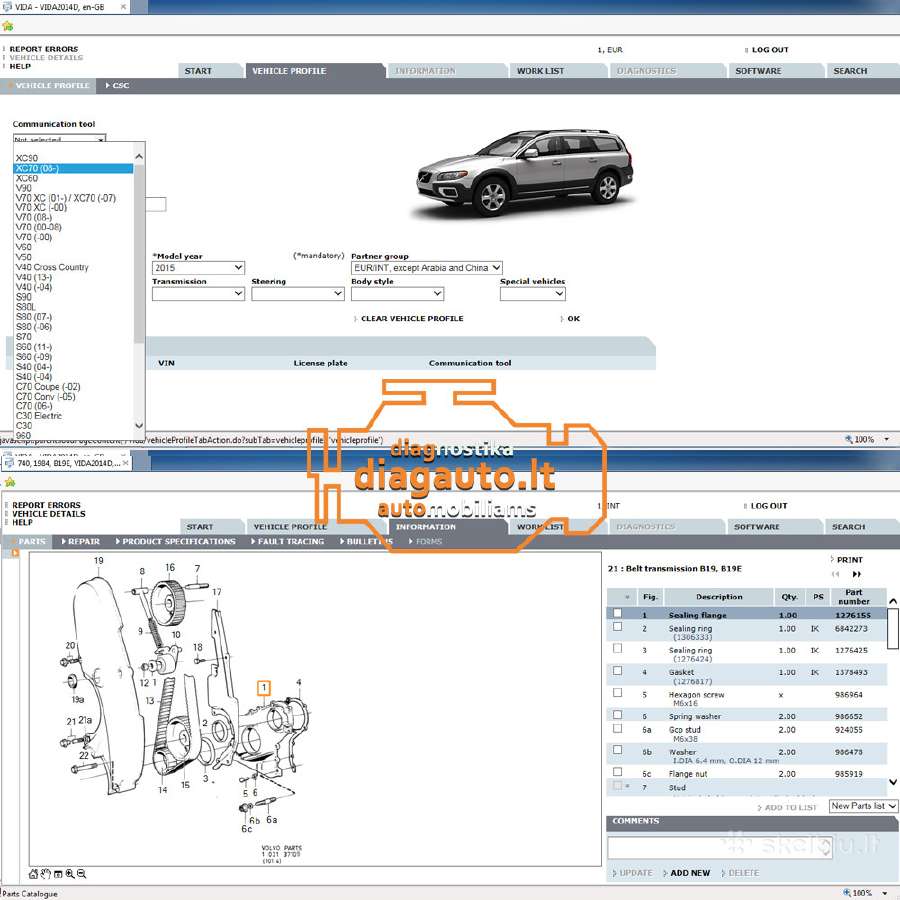Open the New Parts list dropdown
900x900 pixels.
point(863,806)
